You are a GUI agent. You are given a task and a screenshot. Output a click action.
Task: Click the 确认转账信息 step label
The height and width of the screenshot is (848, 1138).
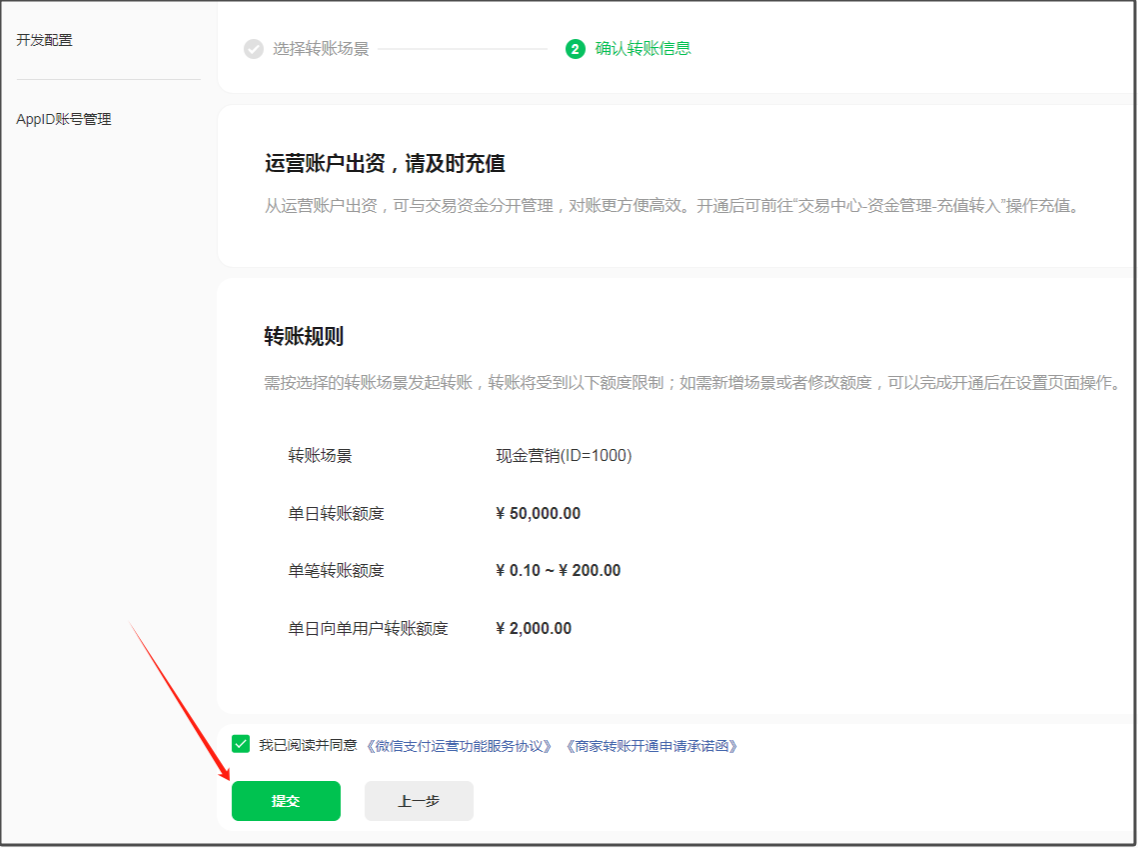(x=643, y=49)
